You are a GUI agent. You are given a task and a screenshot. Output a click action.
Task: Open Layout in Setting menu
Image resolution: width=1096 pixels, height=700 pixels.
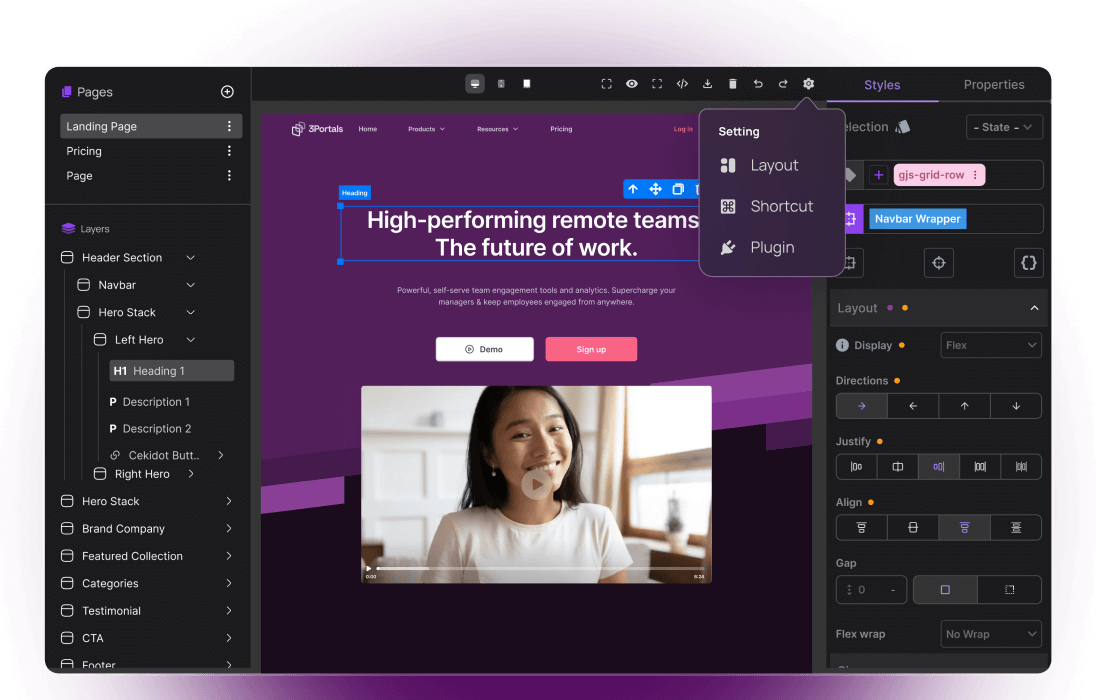click(759, 165)
